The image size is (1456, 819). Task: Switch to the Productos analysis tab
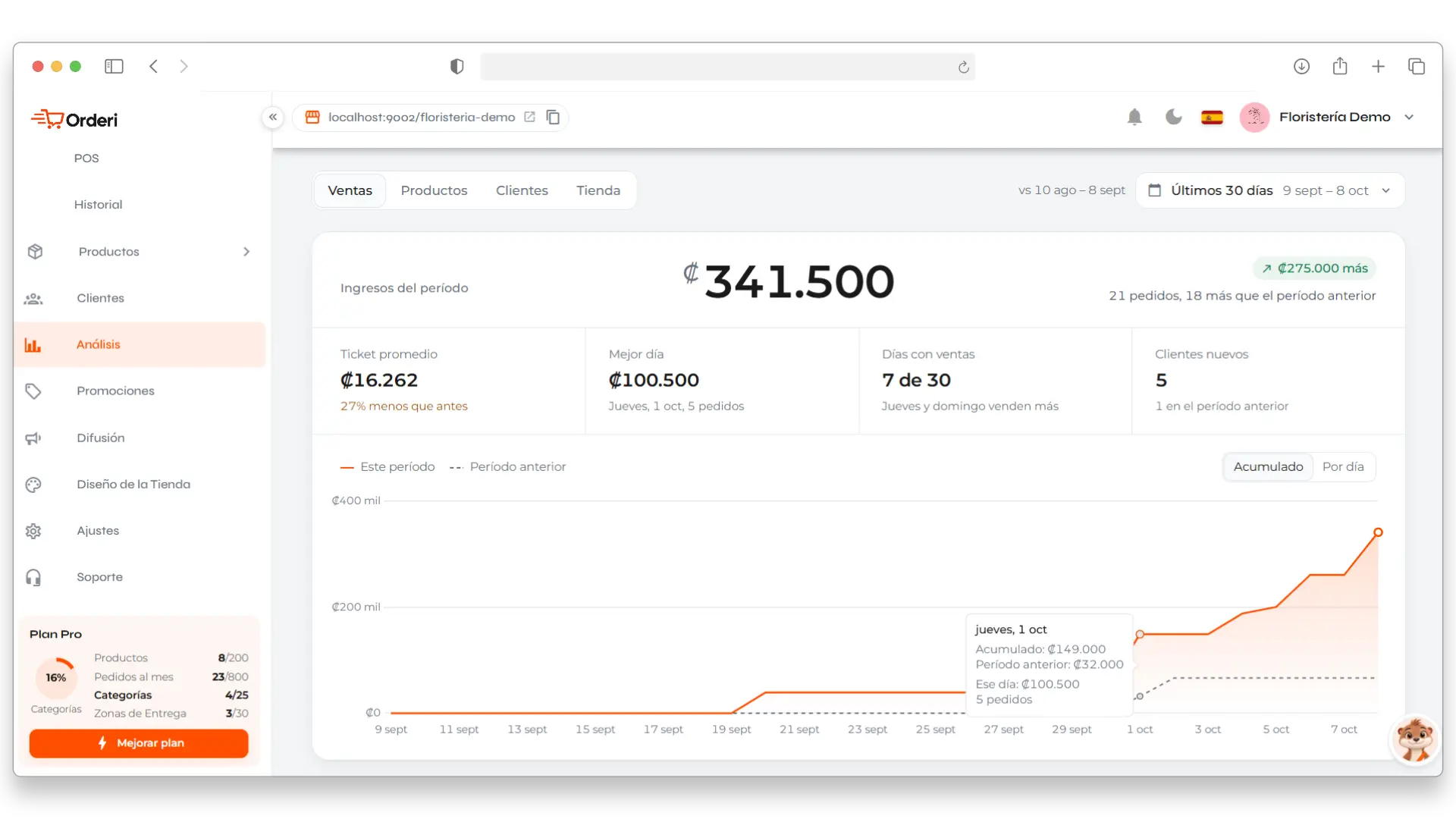[x=434, y=190]
